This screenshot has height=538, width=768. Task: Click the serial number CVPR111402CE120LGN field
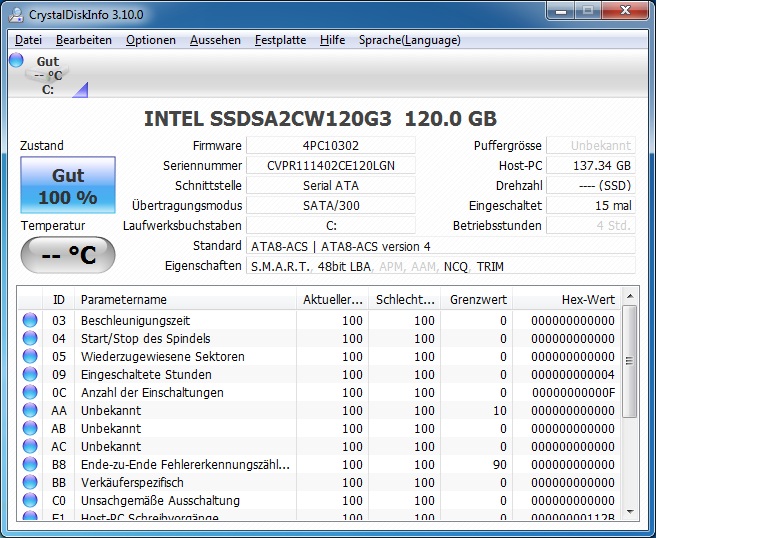[x=331, y=166]
